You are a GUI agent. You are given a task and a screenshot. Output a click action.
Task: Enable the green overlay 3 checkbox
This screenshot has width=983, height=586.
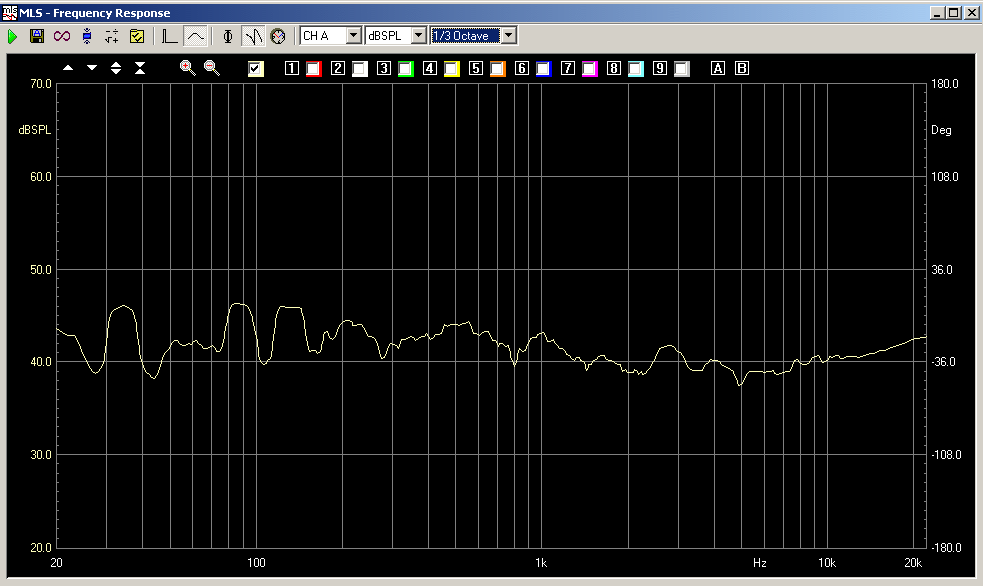(x=406, y=69)
